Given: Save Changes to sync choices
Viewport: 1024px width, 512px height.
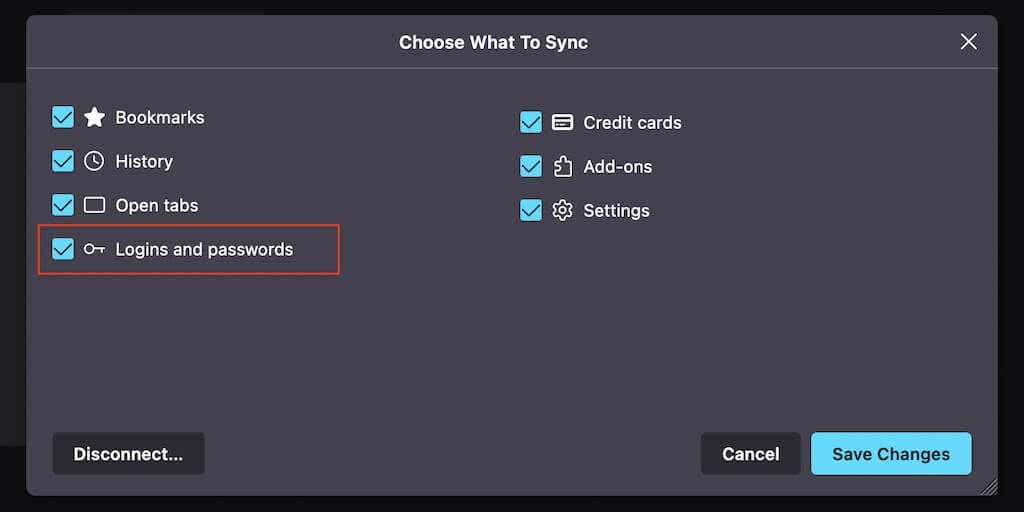Looking at the screenshot, I should coord(891,454).
